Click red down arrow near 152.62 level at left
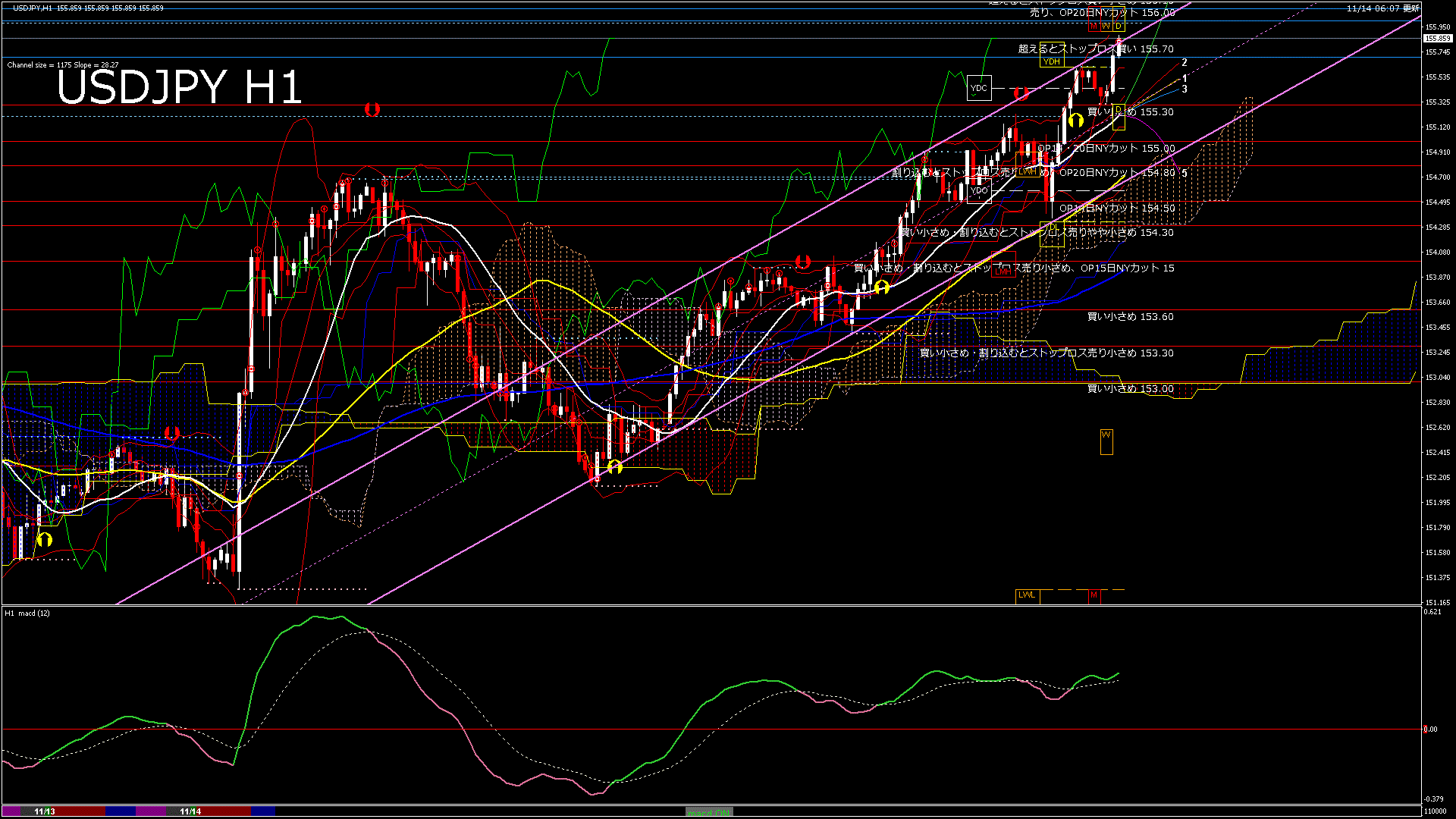Viewport: 1456px width, 819px height. pyautogui.click(x=172, y=433)
